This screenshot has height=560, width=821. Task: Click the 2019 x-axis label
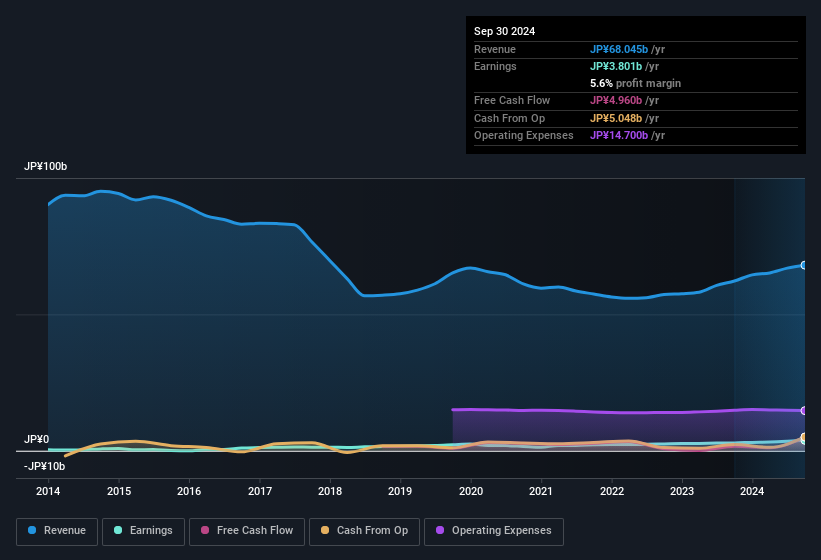tap(400, 491)
